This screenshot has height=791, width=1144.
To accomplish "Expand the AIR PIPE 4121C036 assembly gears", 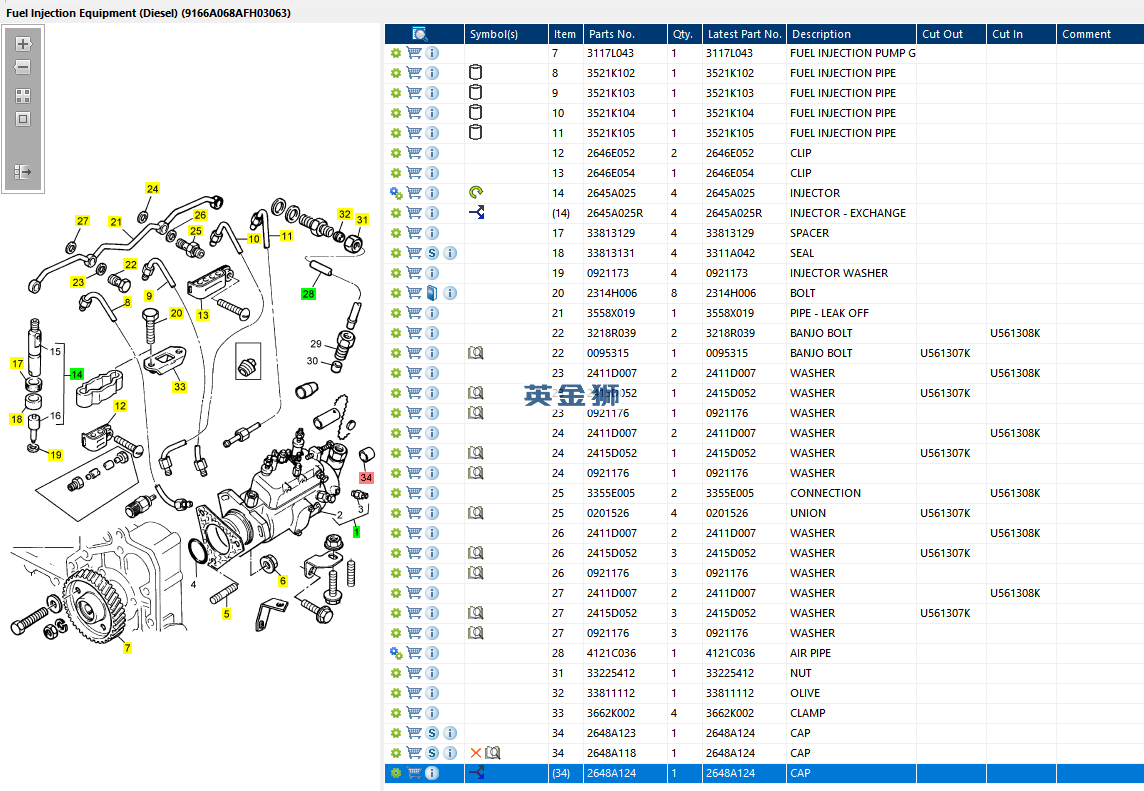I will click(x=396, y=653).
